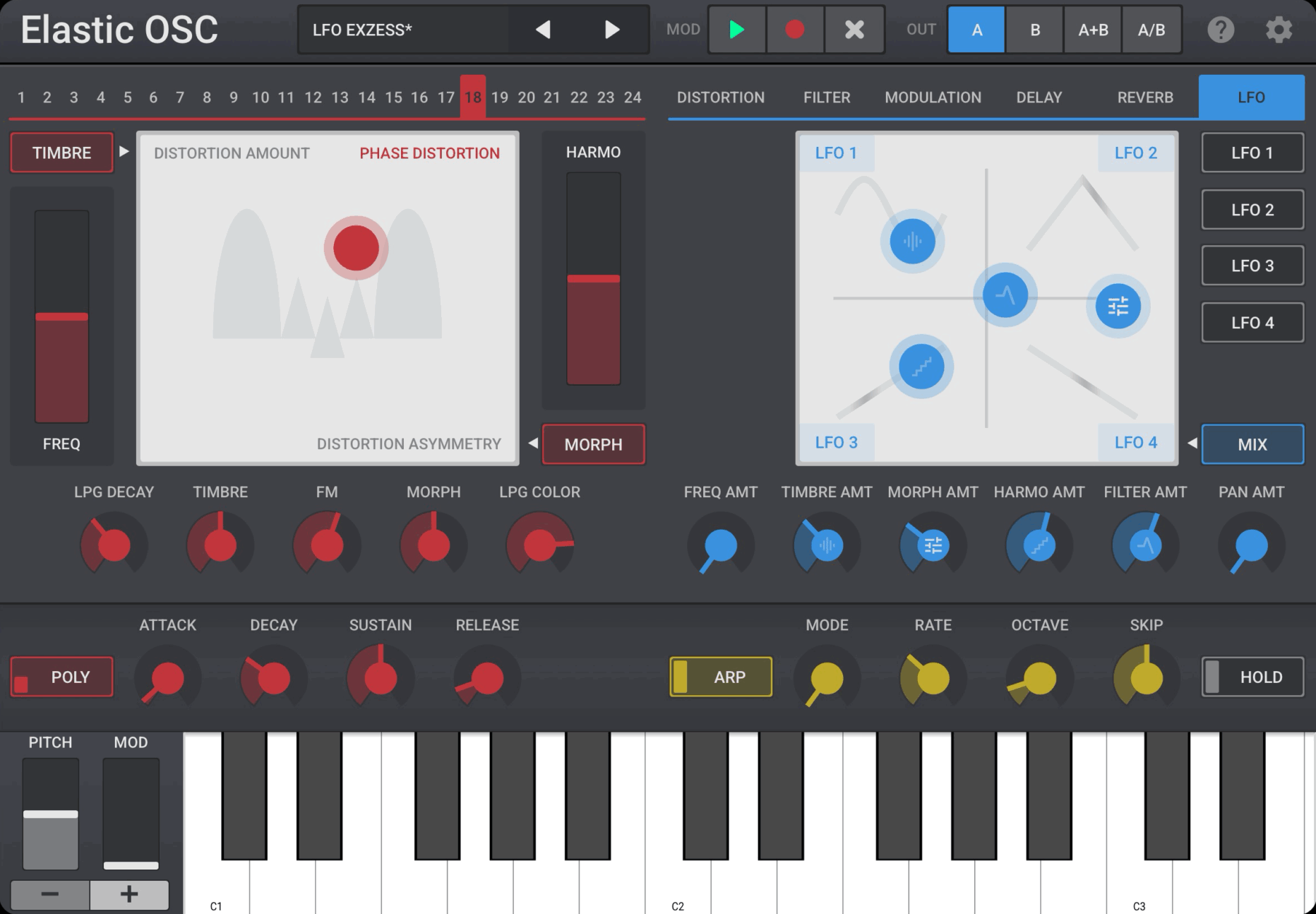Adjust the RELEASE knob
Viewport: 1316px width, 914px height.
coord(487,678)
